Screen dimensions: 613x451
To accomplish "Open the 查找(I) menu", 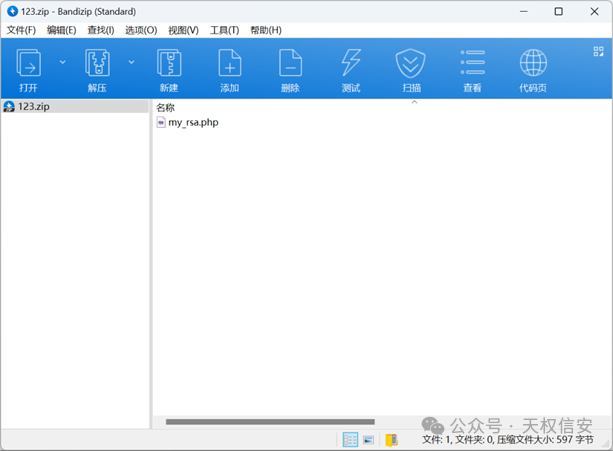I will pos(100,30).
